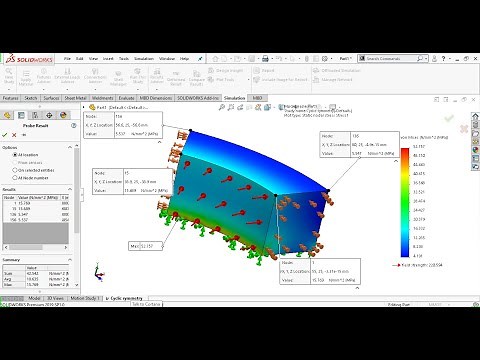Click the Apply Material button
Screen dimensions: 480x360
(26, 78)
